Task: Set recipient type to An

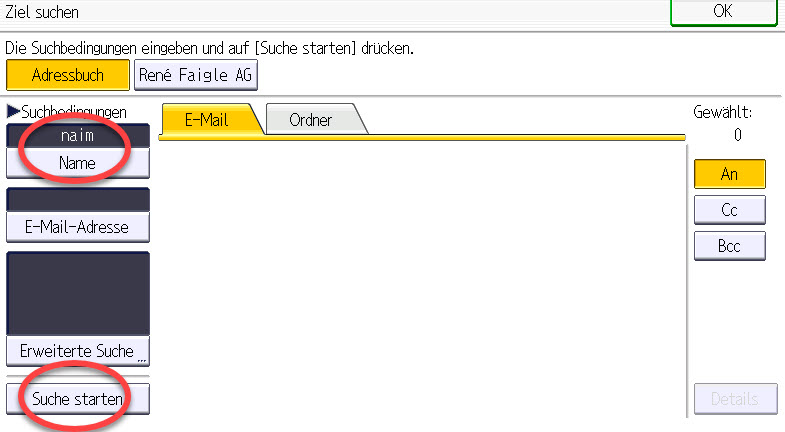Action: point(729,174)
